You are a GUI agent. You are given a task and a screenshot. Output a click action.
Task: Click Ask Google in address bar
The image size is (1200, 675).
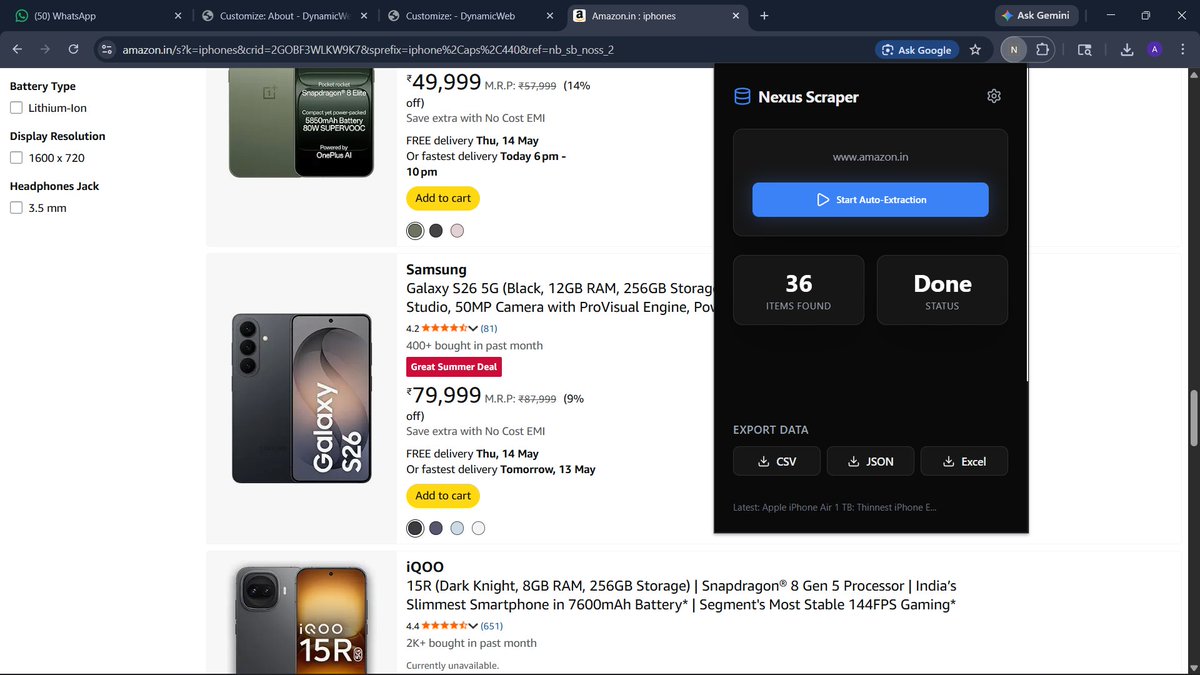point(917,49)
